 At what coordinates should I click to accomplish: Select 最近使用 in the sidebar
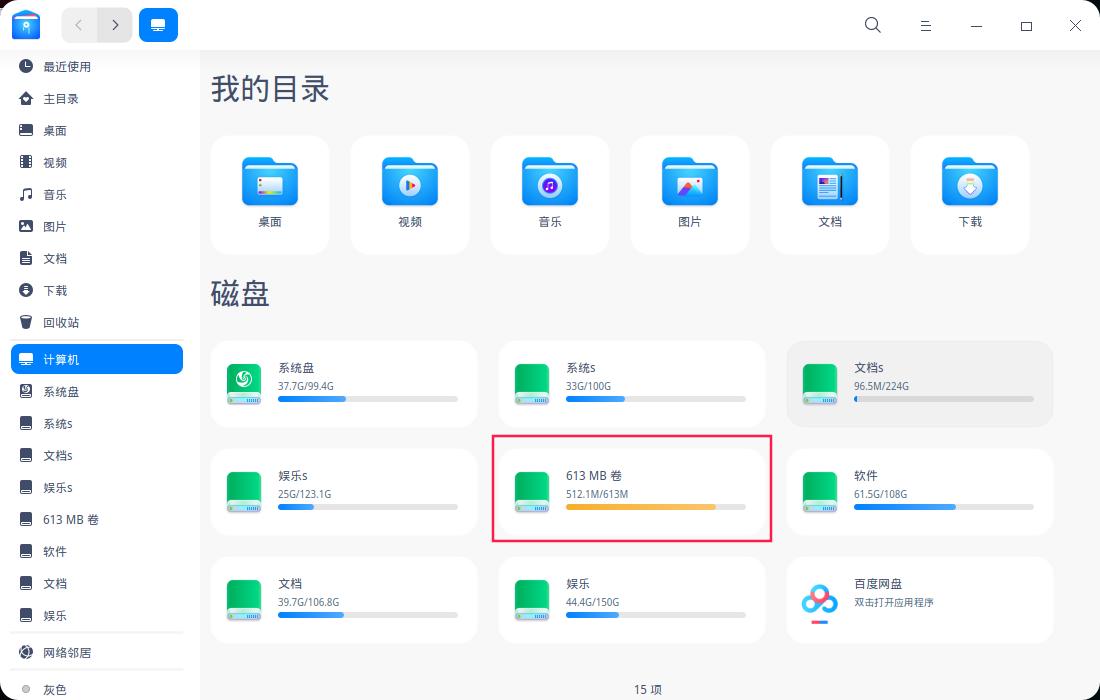66,66
